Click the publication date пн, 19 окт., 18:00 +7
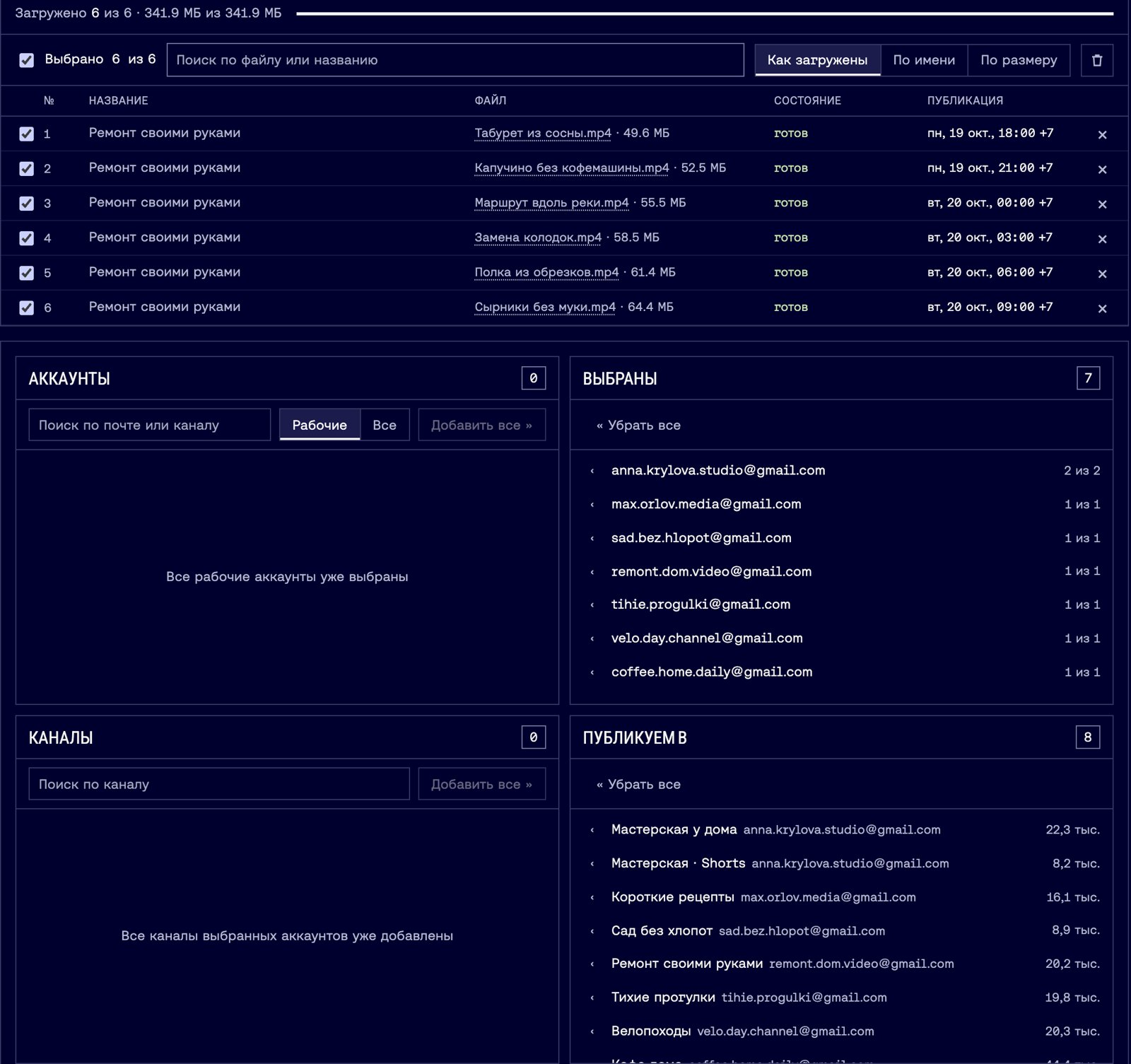1131x1064 pixels. (990, 133)
